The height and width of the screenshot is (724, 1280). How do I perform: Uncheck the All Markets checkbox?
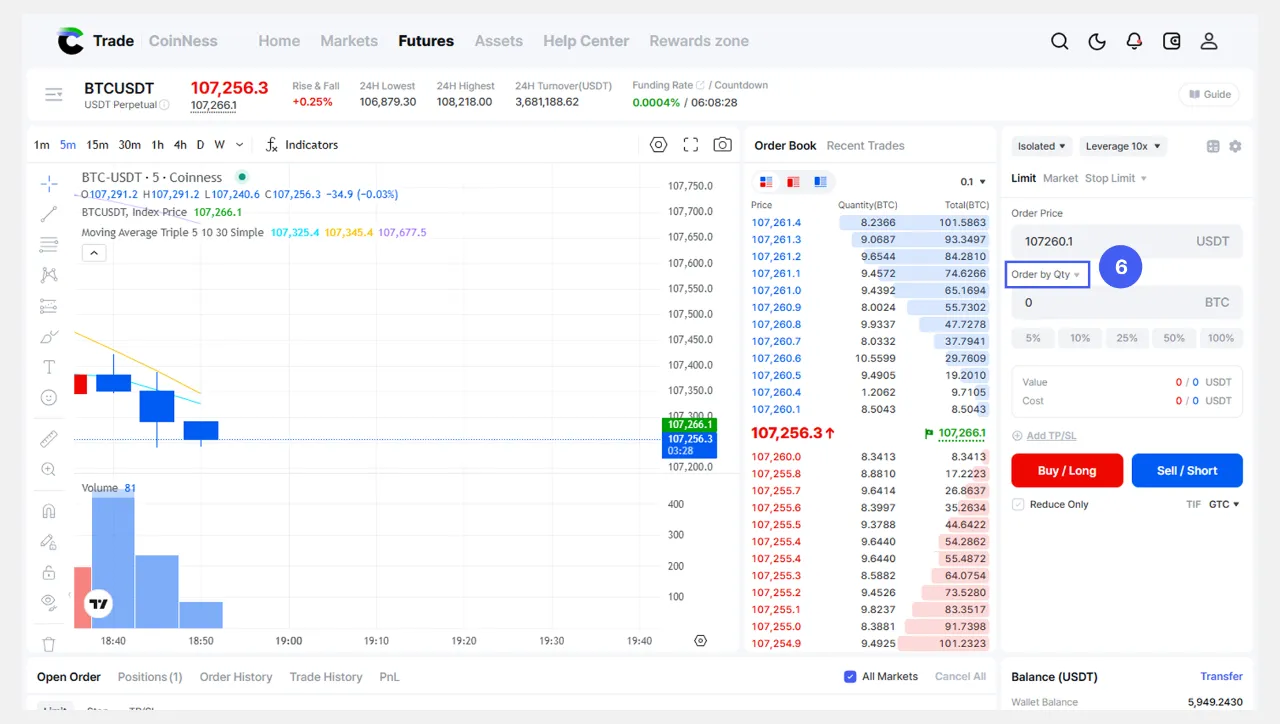[850, 677]
